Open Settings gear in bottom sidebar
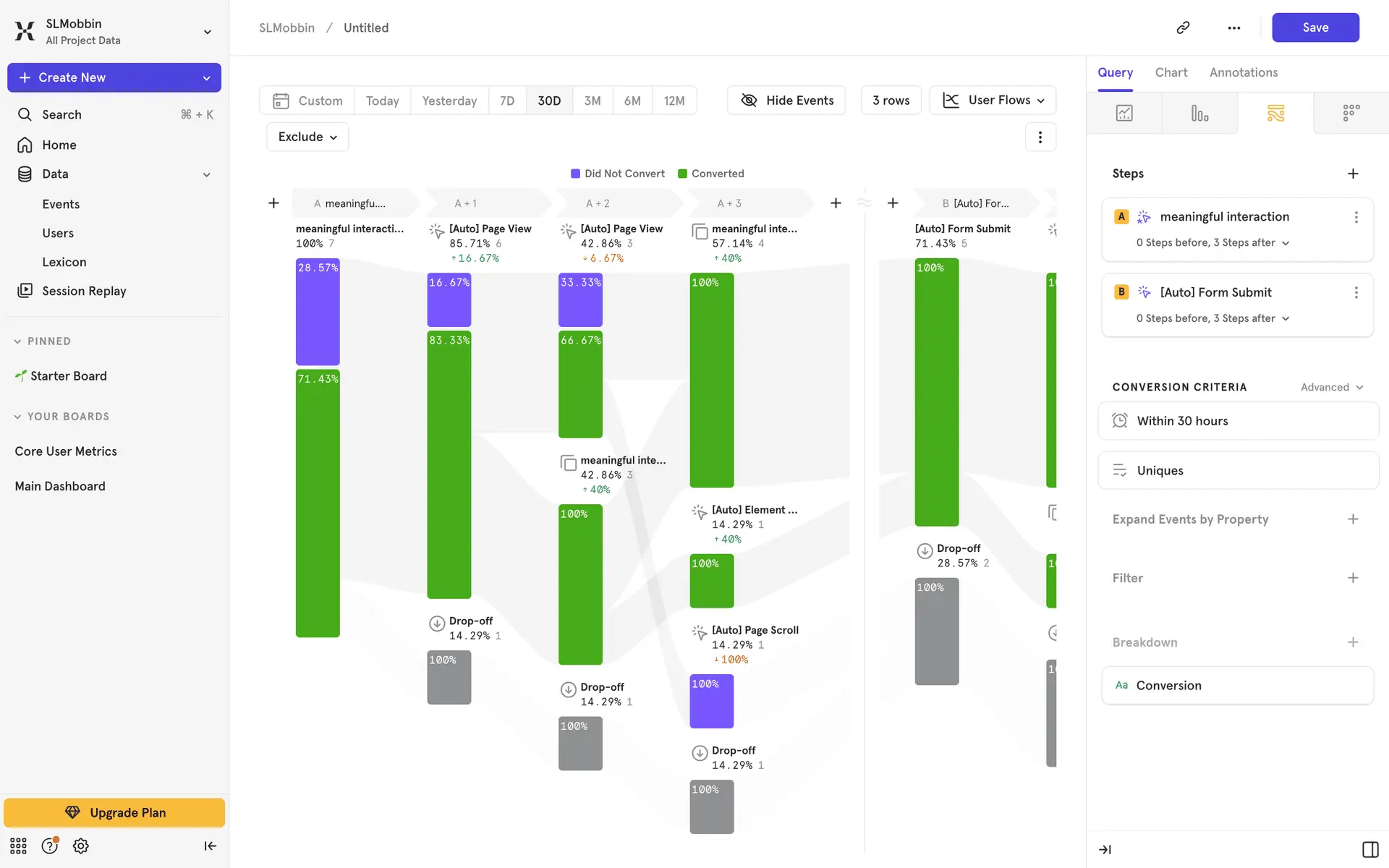Viewport: 1389px width, 868px height. pyautogui.click(x=81, y=846)
